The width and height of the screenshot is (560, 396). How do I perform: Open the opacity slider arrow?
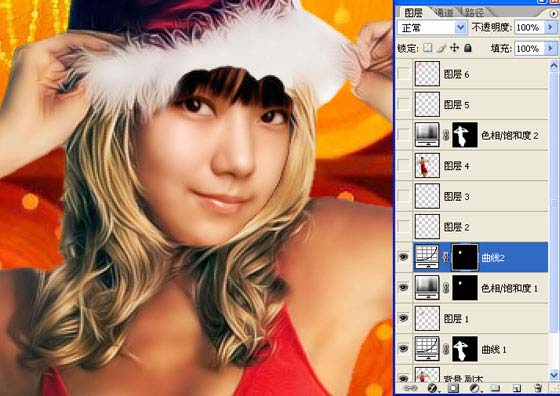[x=550, y=27]
